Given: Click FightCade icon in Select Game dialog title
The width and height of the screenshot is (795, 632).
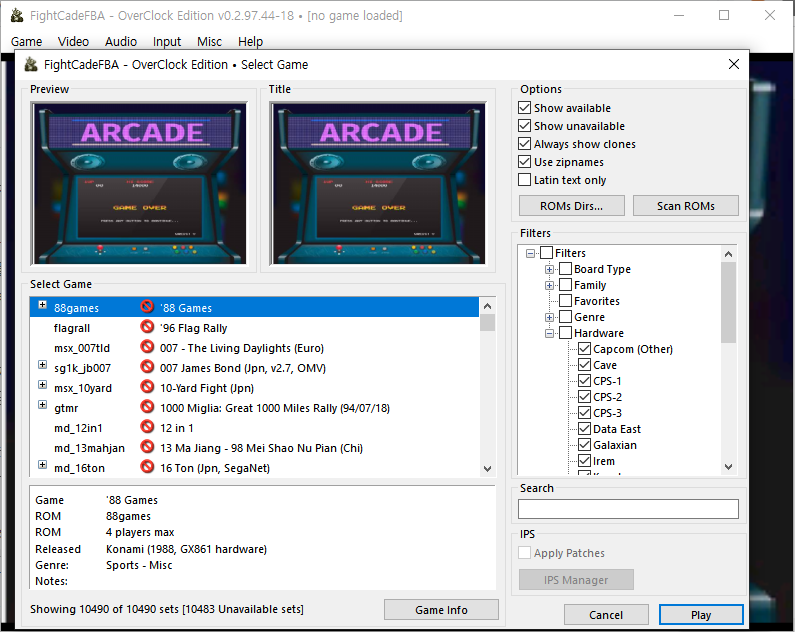Looking at the screenshot, I should click(31, 64).
